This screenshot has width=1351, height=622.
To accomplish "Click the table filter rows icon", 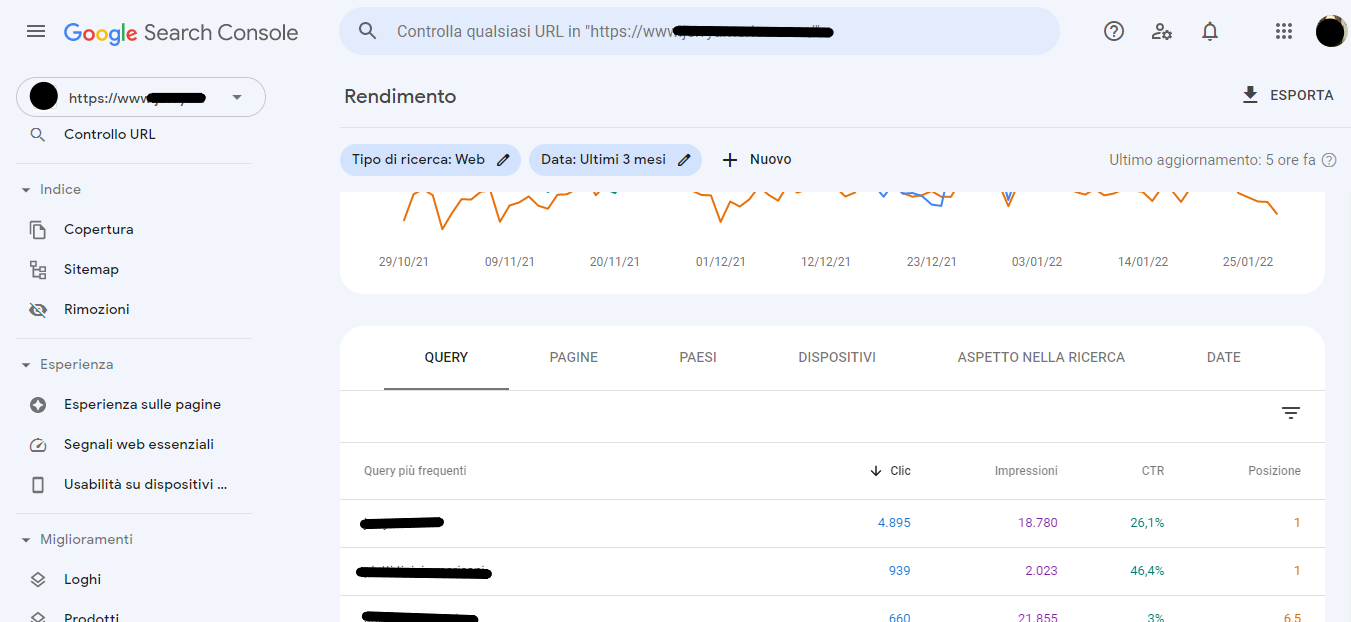I will coord(1291,413).
